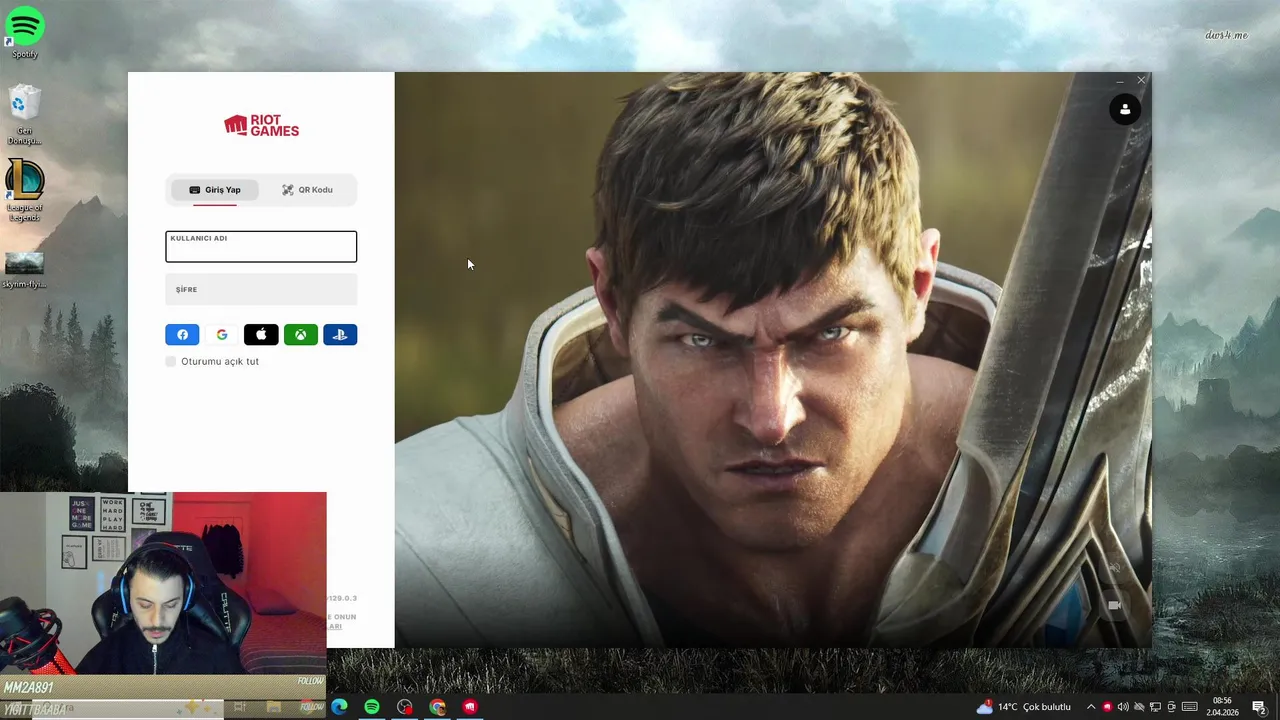Open Microsoft Edge from the taskbar
Viewport: 1280px width, 720px height.
click(x=339, y=707)
